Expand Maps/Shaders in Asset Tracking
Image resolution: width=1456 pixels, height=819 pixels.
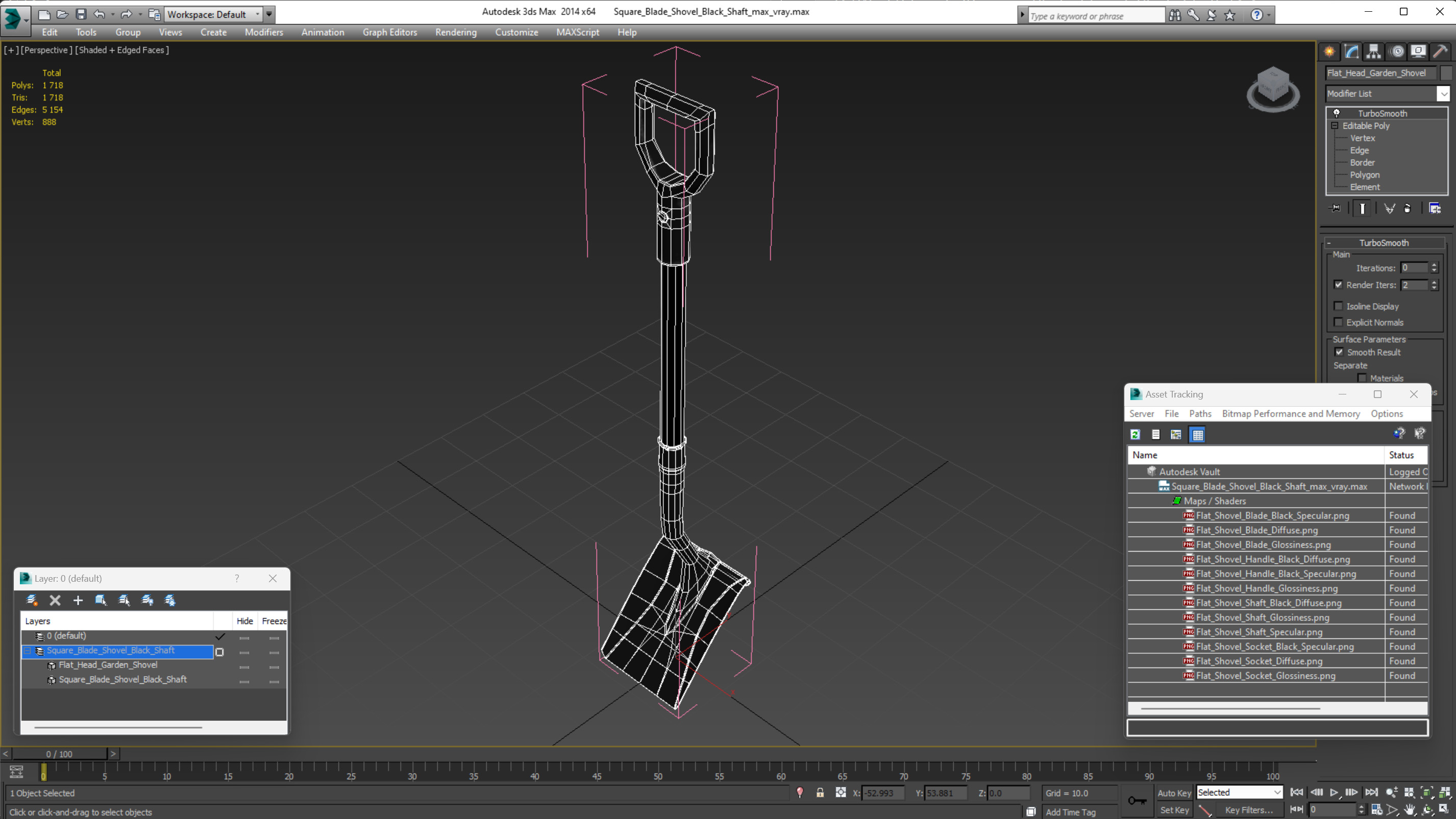tap(1175, 500)
